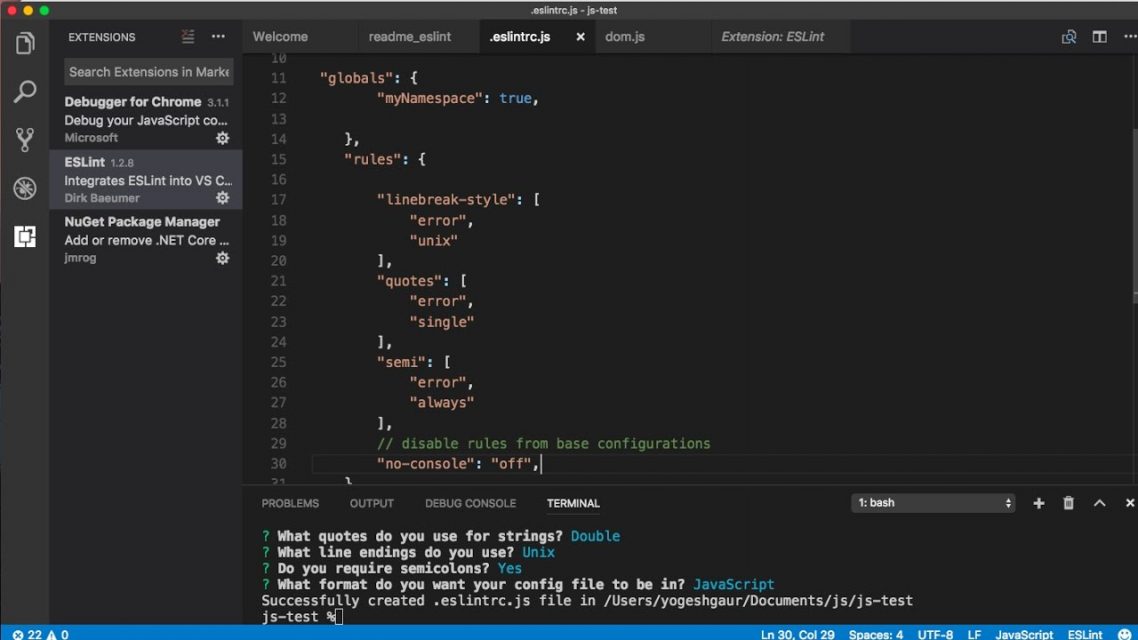Select the Source Control icon
1138x640 pixels.
(24, 139)
